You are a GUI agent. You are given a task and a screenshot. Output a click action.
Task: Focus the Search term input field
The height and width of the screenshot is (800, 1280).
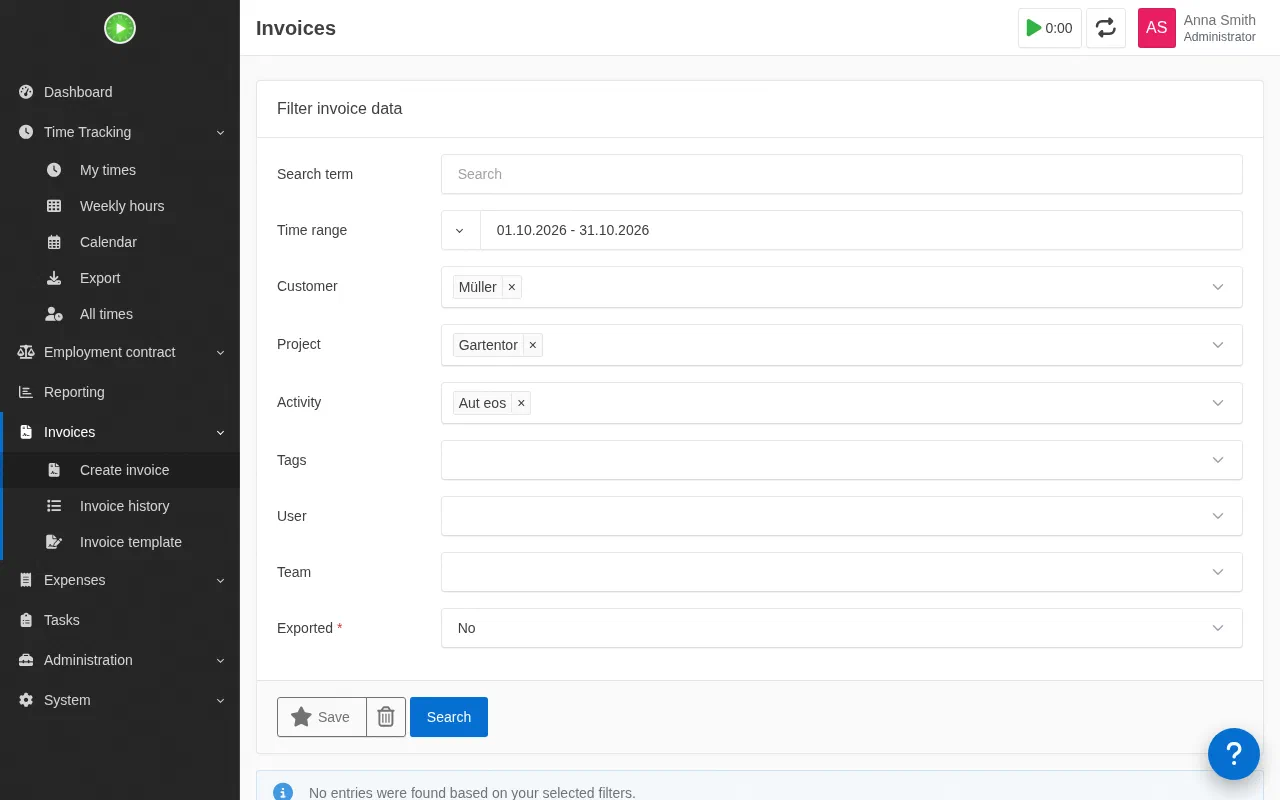pyautogui.click(x=842, y=174)
